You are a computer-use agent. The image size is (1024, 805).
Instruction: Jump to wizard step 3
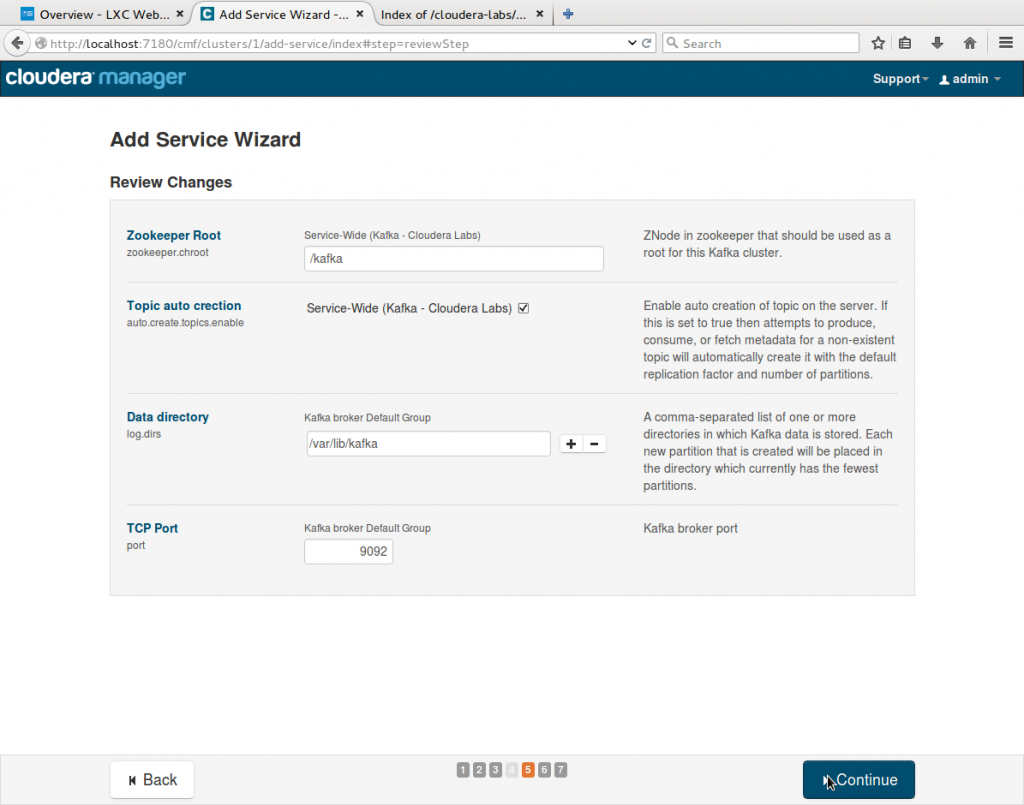496,770
